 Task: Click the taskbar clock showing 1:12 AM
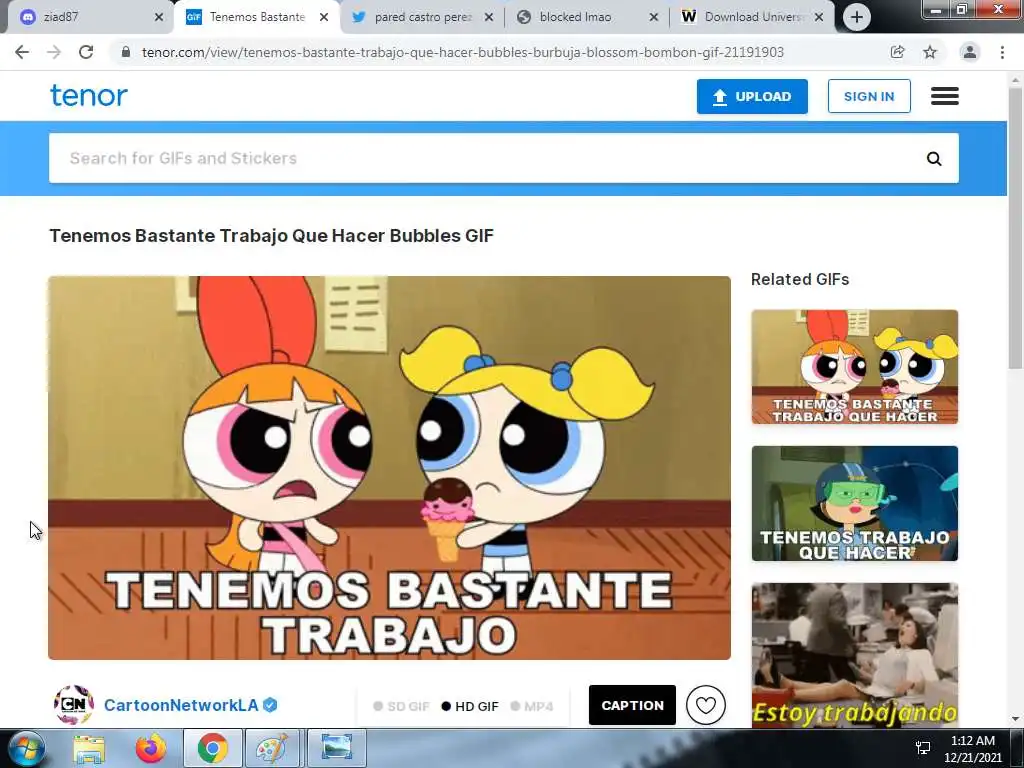972,749
